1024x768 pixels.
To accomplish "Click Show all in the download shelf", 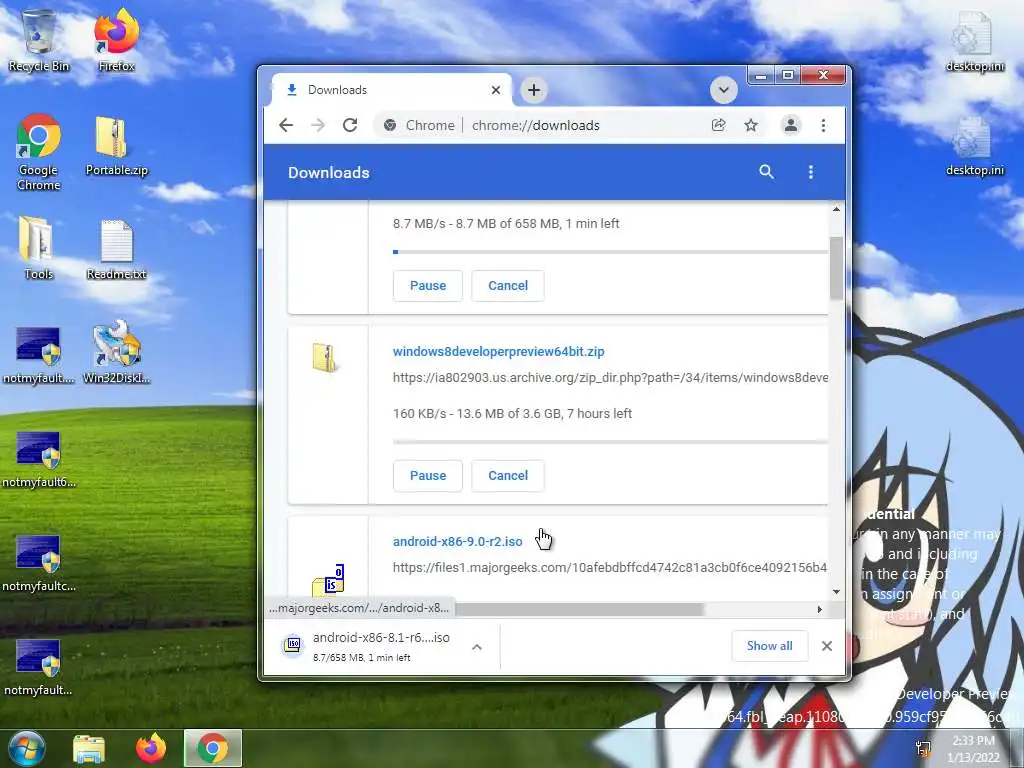I will [769, 646].
